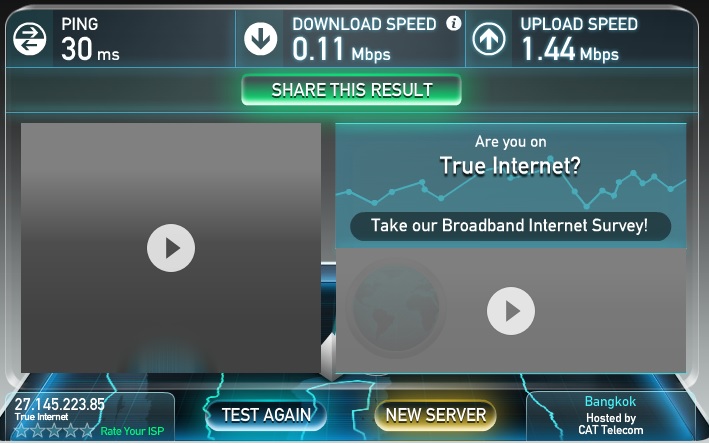709x444 pixels.
Task: Select the IP address 27.145.223.85
Action: tap(60, 404)
